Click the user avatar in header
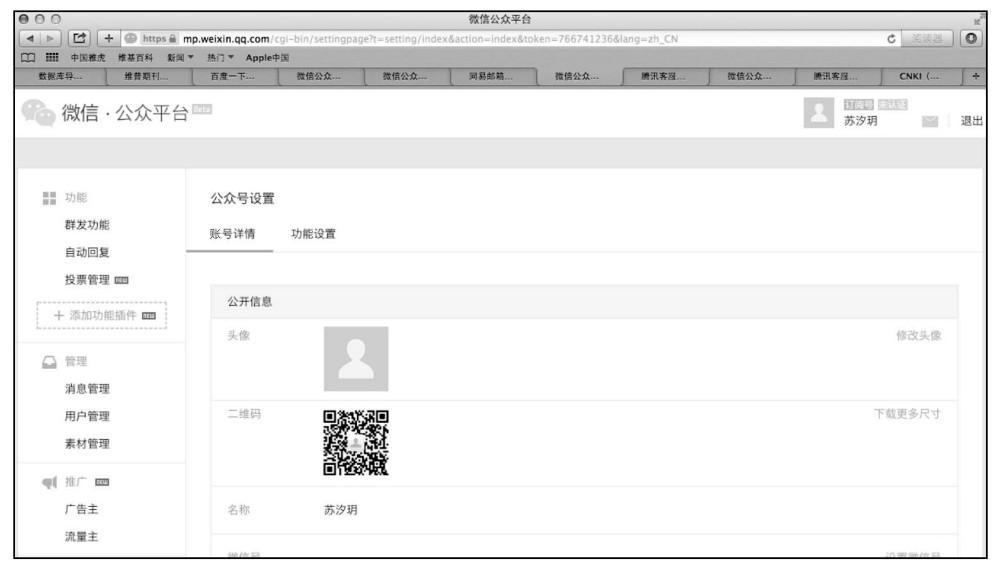 (x=818, y=113)
